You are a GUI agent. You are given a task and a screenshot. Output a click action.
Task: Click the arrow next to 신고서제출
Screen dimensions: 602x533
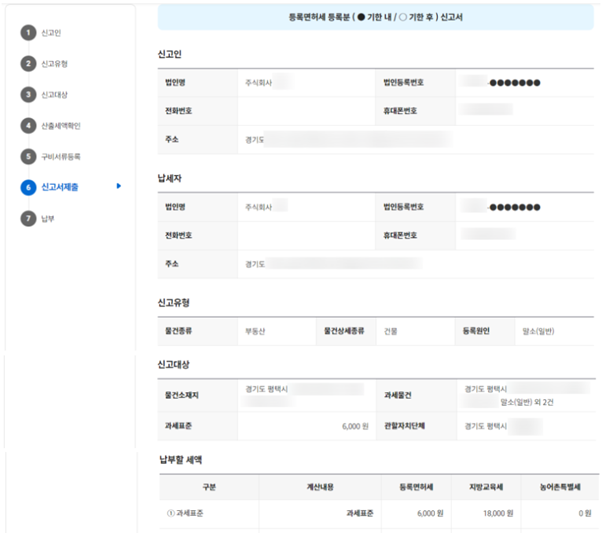(120, 187)
